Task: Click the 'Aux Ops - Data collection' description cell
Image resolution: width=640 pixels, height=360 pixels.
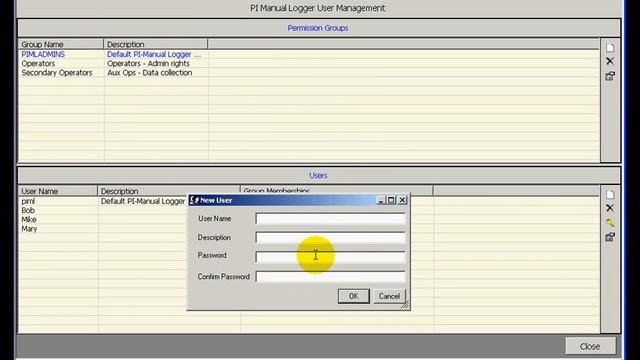Action: (149, 73)
